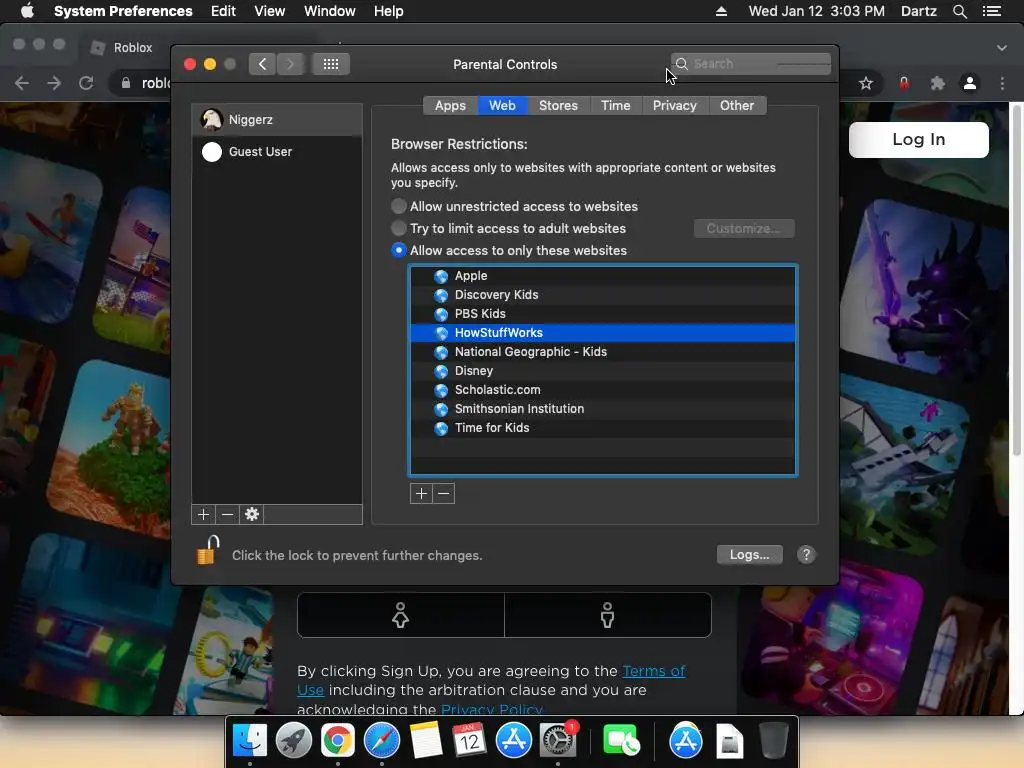Screen dimensions: 1024x768
Task: Switch to the Other tab
Action: pos(737,105)
